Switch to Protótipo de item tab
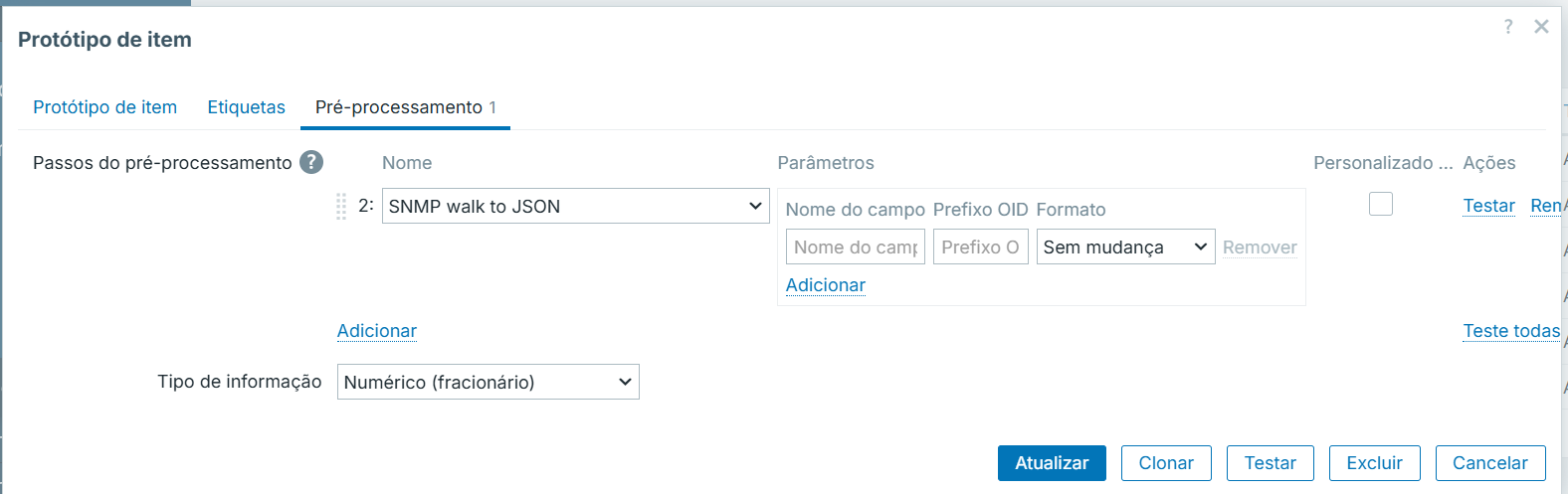The height and width of the screenshot is (494, 1568). pyautogui.click(x=104, y=106)
